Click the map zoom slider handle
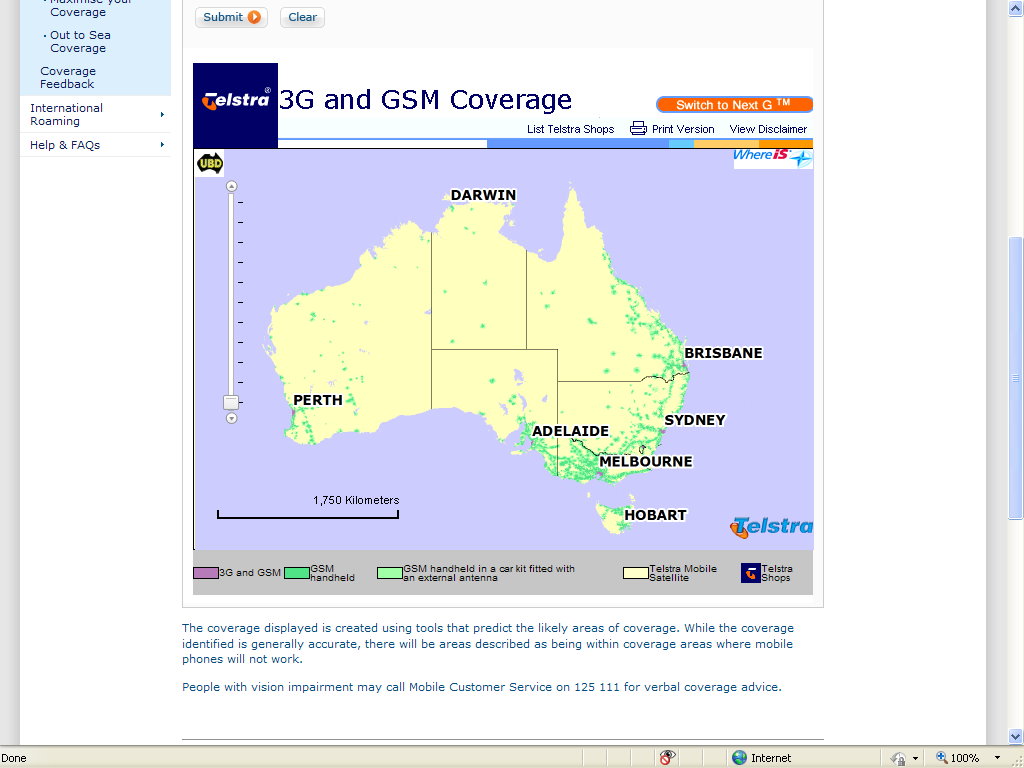 231,402
